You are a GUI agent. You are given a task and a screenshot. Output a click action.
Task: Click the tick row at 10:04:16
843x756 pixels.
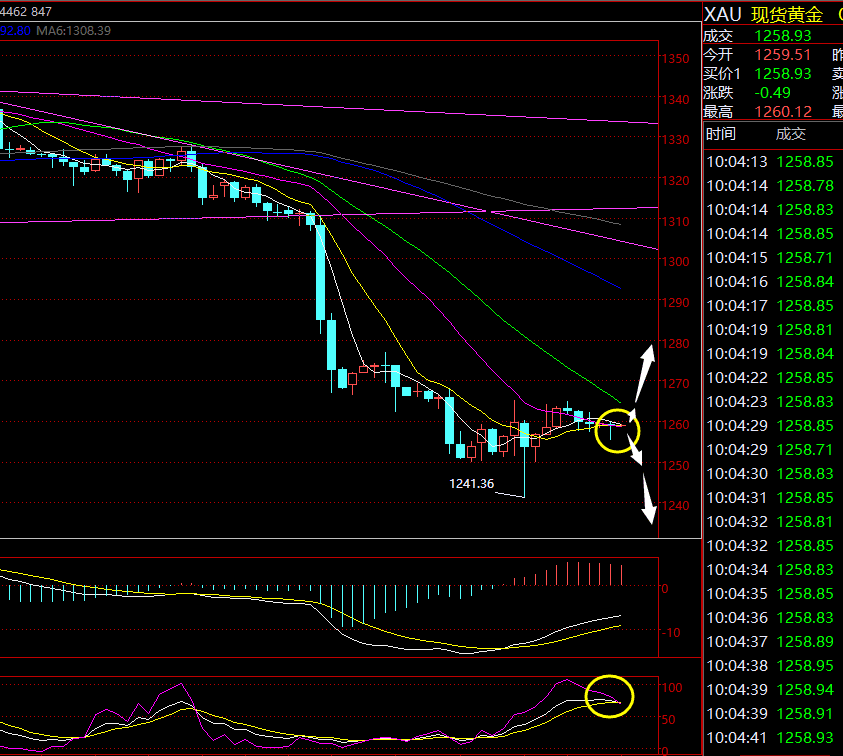coord(770,281)
